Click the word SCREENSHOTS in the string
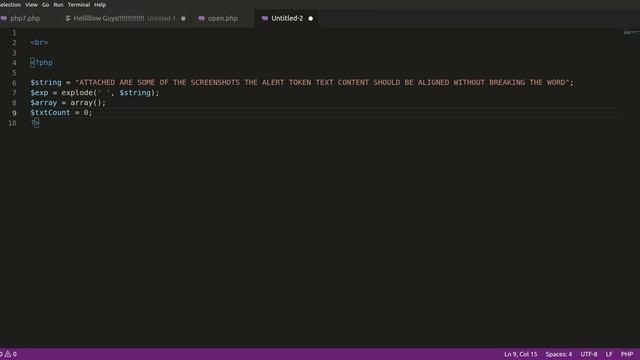Image resolution: width=640 pixels, height=360 pixels. tap(215, 82)
